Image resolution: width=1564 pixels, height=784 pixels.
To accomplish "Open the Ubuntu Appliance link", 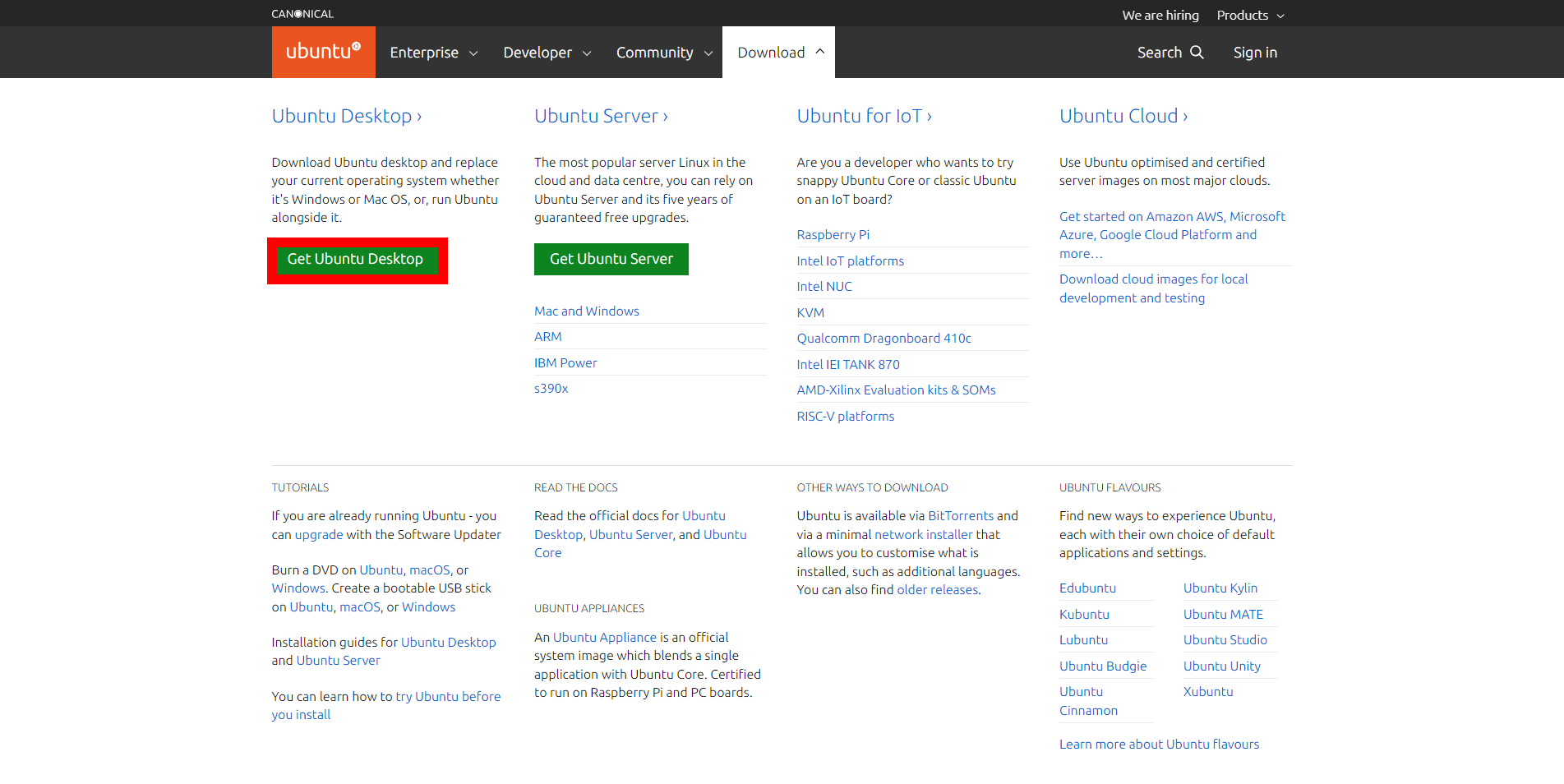I will tap(605, 638).
